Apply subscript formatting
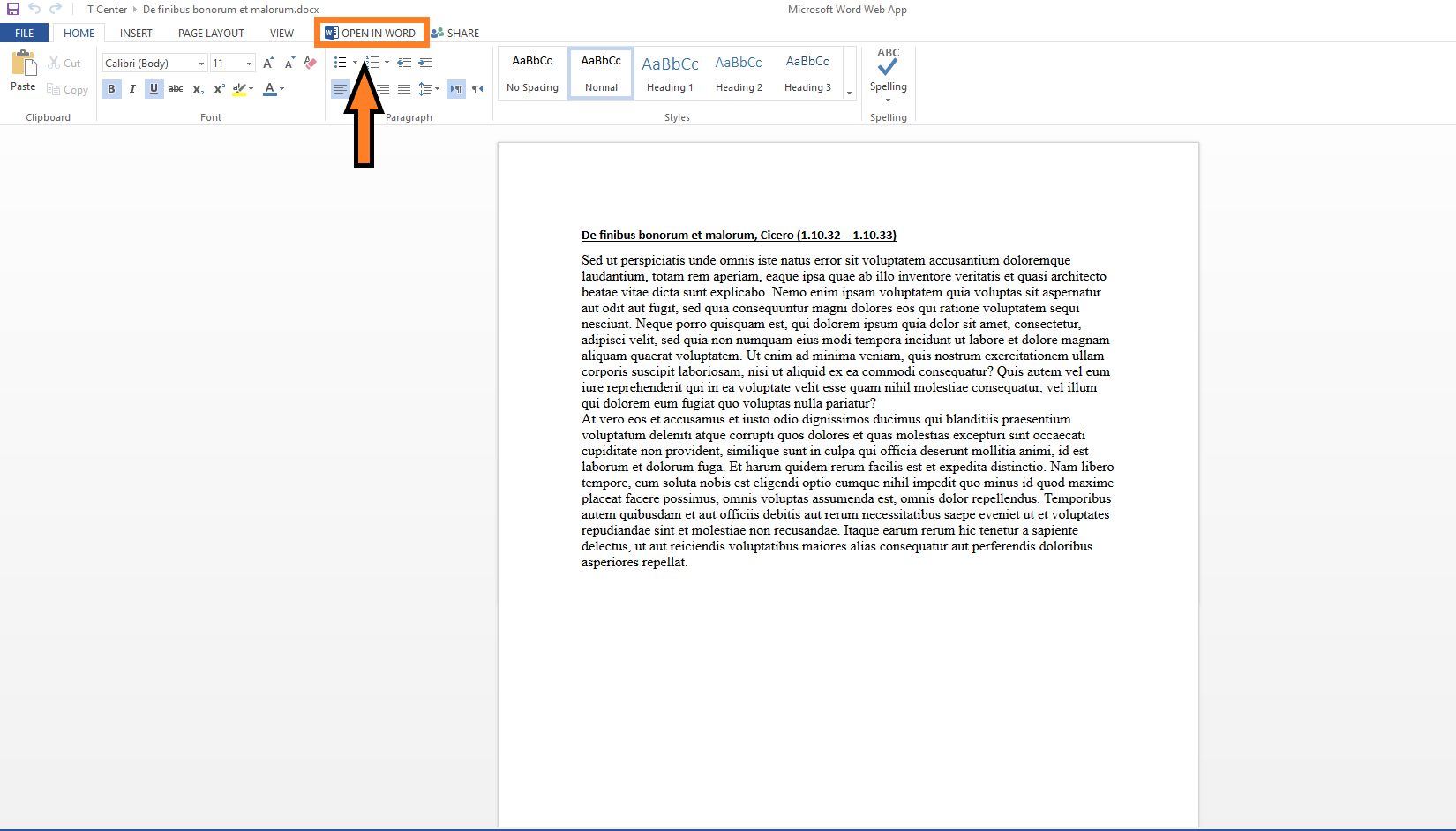This screenshot has width=1456, height=831. [197, 89]
